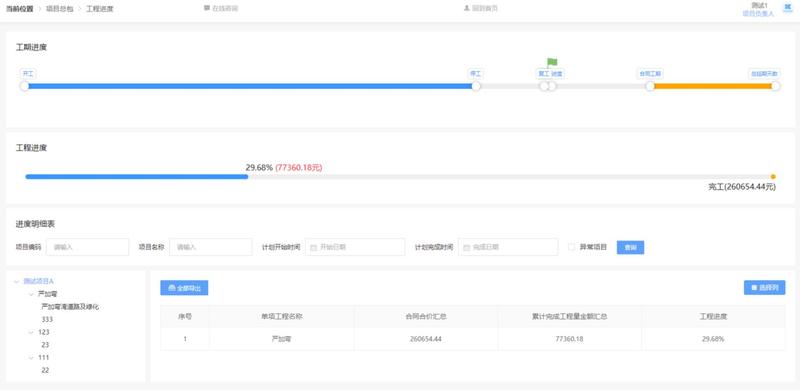Viewport: 800px width, 390px height.
Task: Open the 计划完成时间 end date field
Action: 508,247
